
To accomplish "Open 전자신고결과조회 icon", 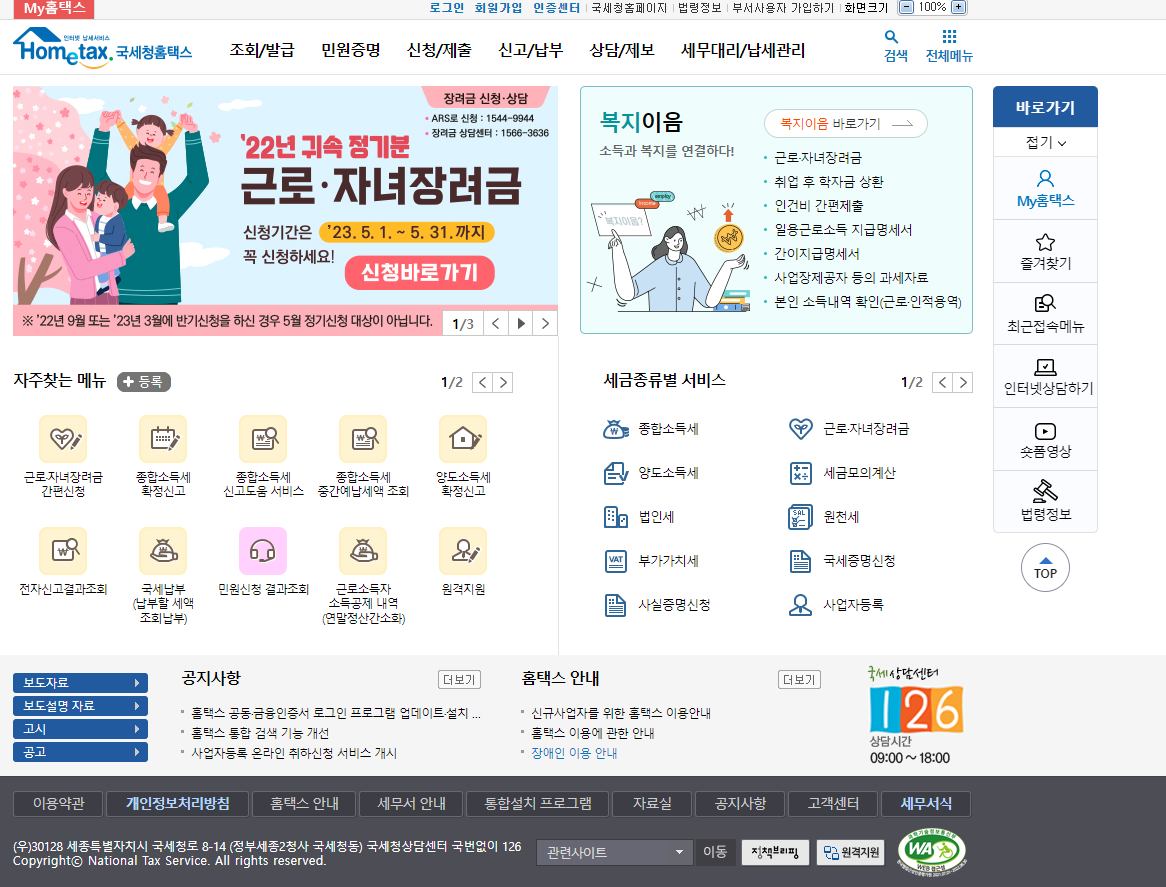I will coord(63,551).
